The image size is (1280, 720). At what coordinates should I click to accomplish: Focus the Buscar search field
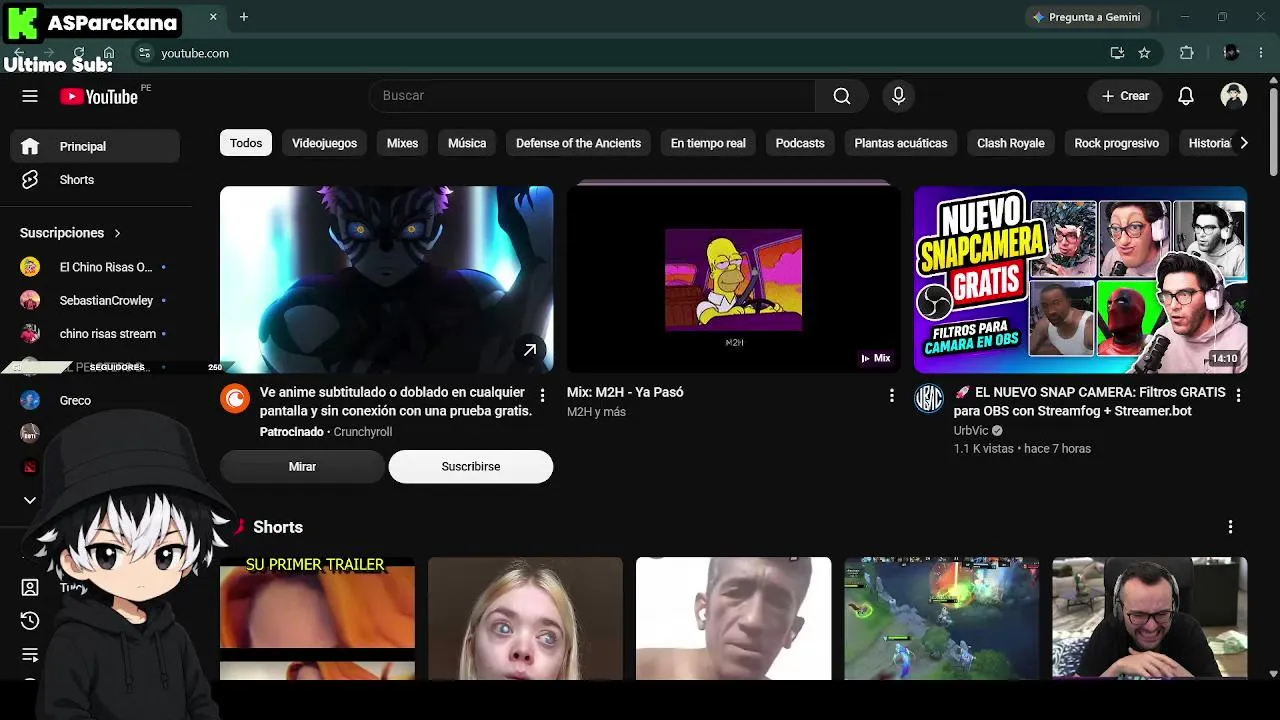point(593,96)
